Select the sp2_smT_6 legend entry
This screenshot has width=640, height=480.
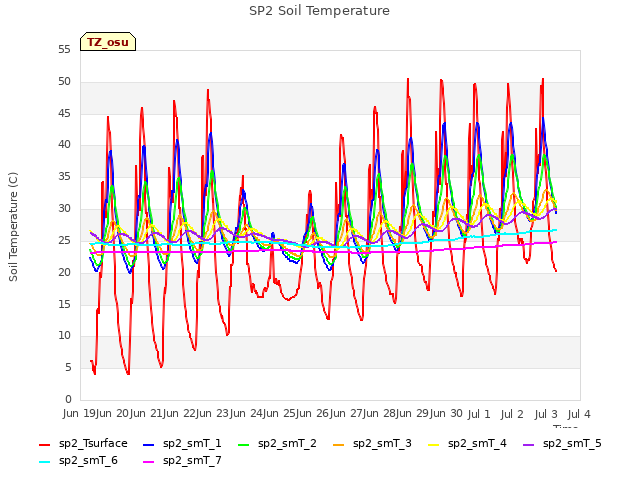pos(78,460)
